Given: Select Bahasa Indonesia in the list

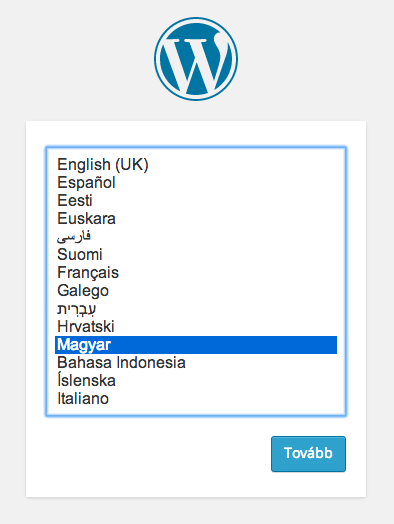Looking at the screenshot, I should pos(121,363).
